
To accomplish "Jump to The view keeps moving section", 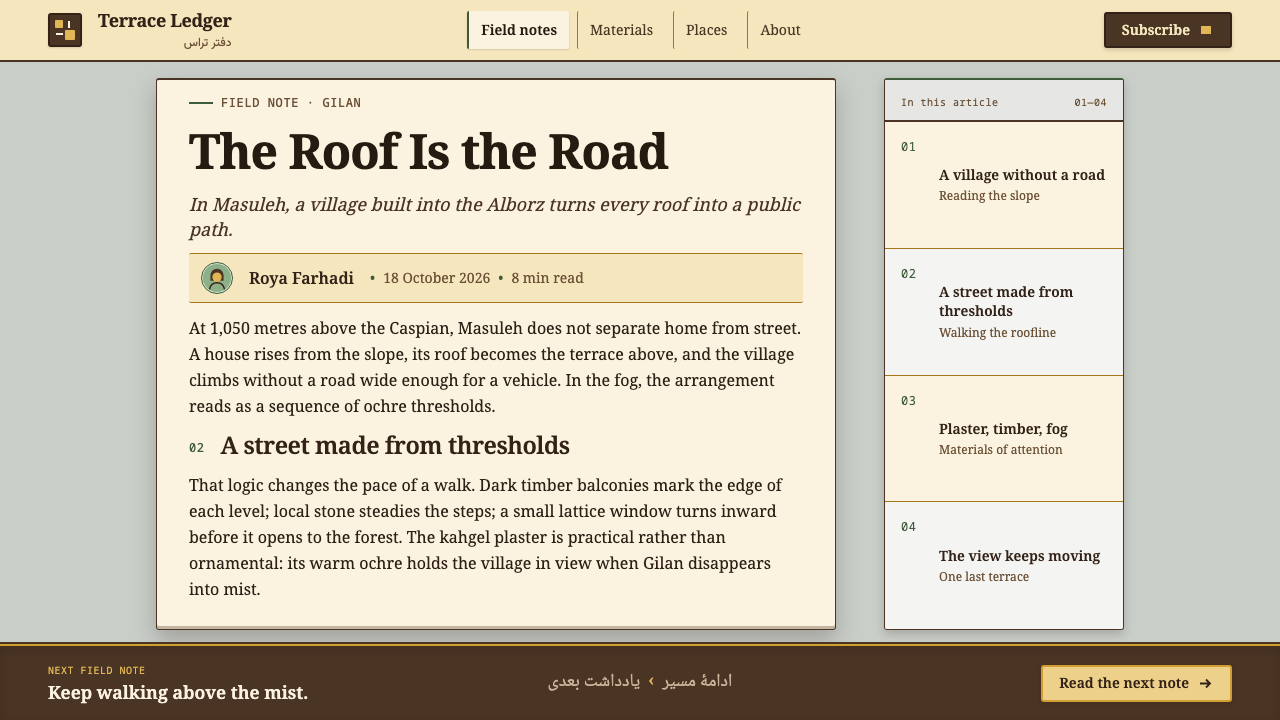I will point(1004,565).
